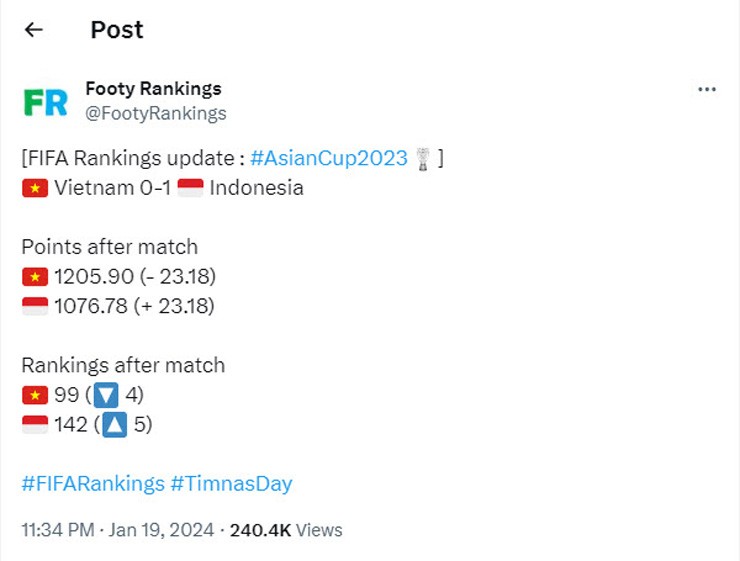Viewport: 740px width, 561px height.
Task: Click the blue up-triangle ranking icon
Action: [114, 425]
